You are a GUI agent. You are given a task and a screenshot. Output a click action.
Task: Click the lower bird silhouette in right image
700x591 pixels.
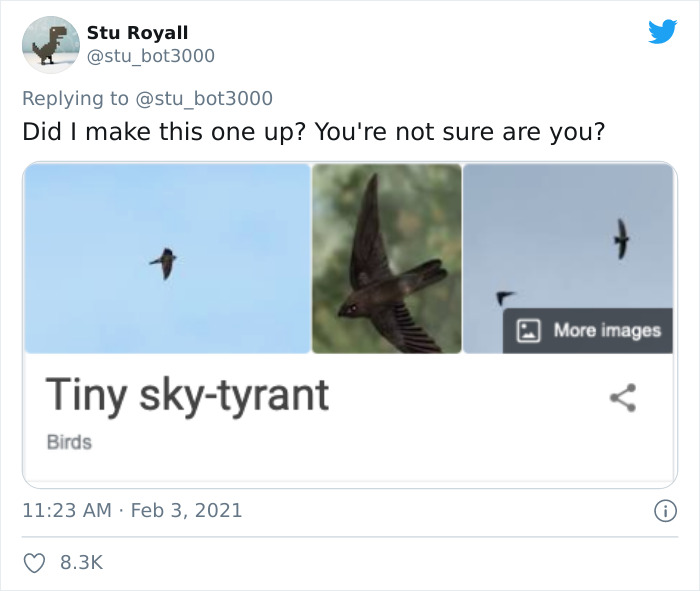(x=505, y=297)
